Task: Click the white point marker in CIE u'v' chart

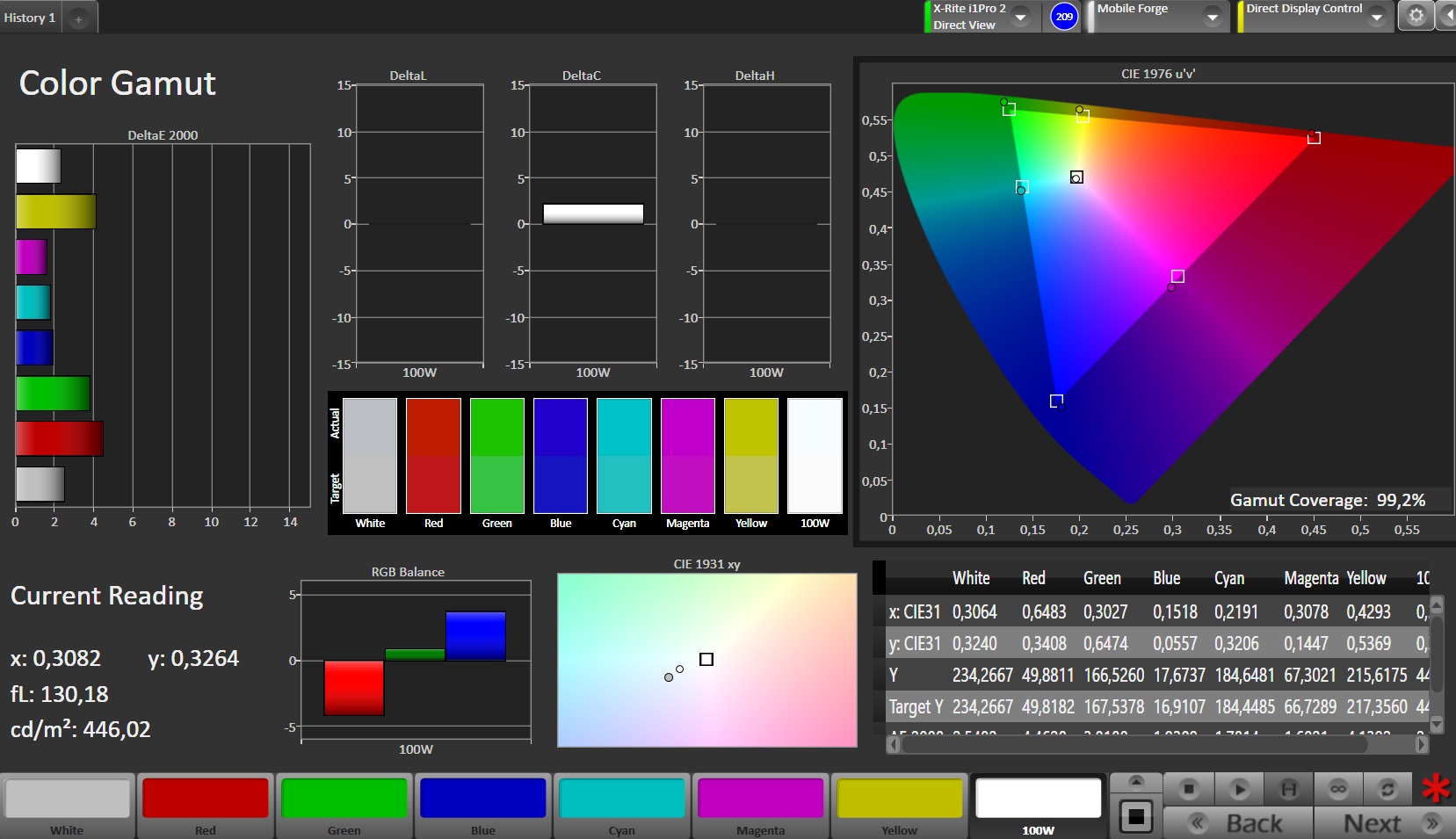Action: click(x=1076, y=177)
